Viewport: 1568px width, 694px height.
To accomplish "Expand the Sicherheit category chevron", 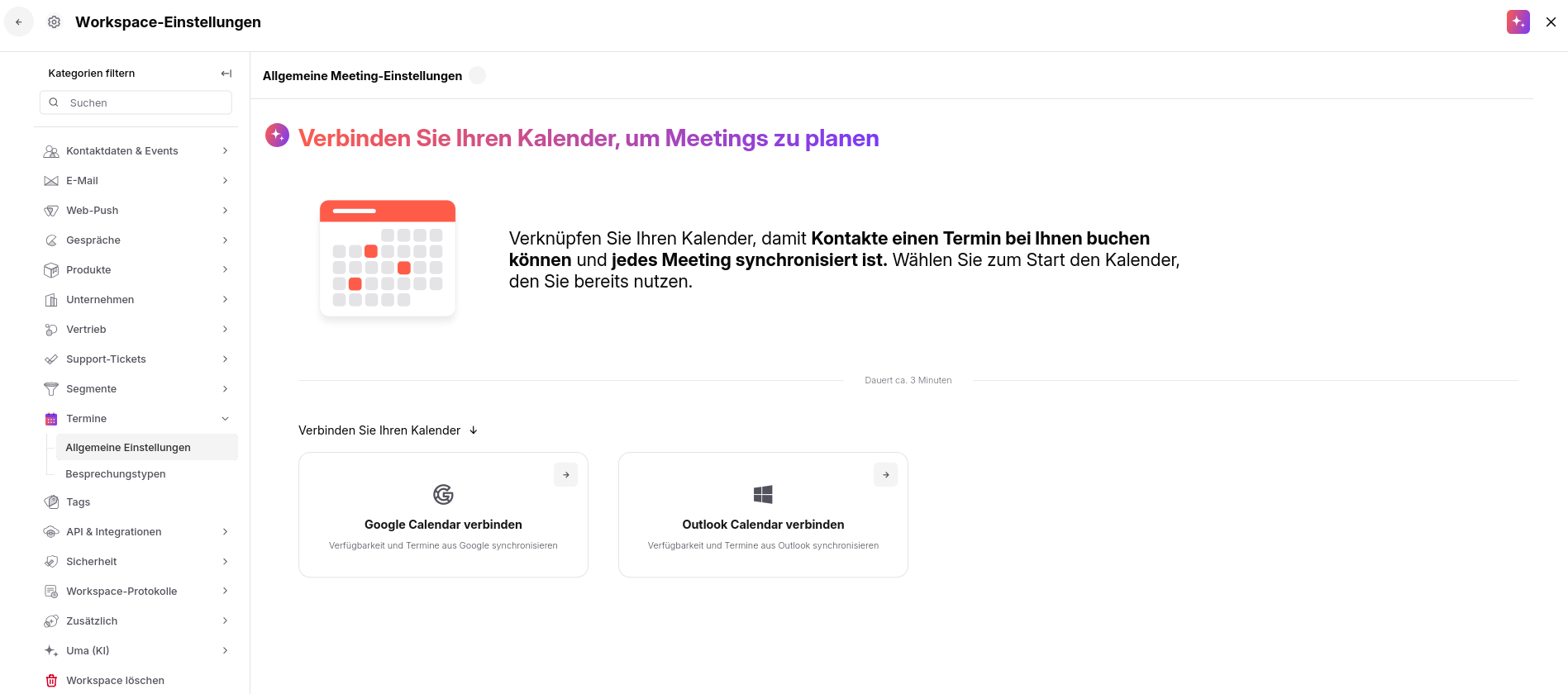I will point(225,562).
